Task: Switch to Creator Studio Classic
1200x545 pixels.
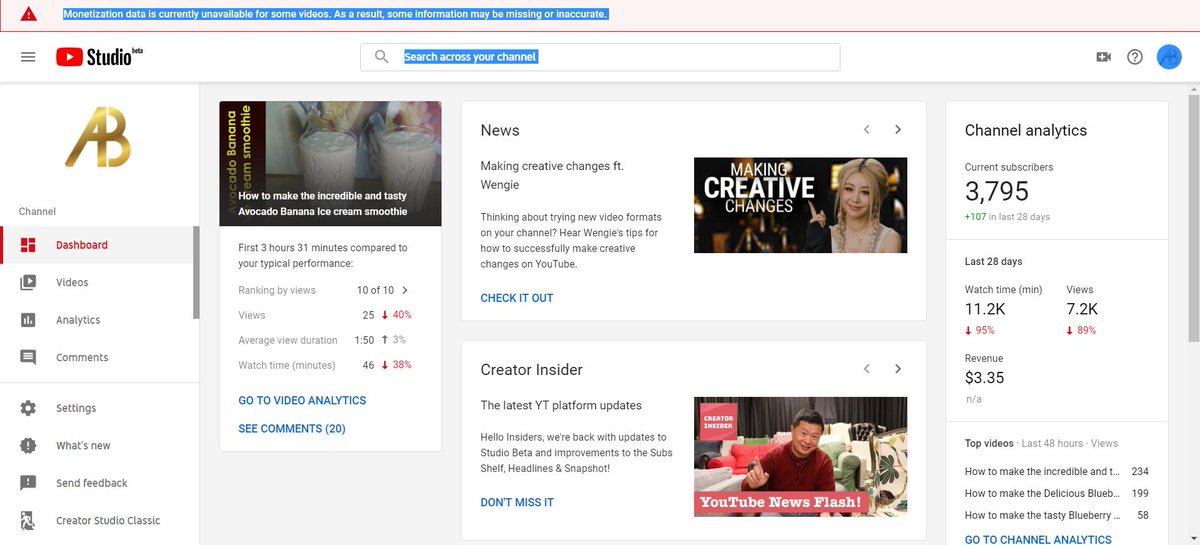Action: [97, 520]
